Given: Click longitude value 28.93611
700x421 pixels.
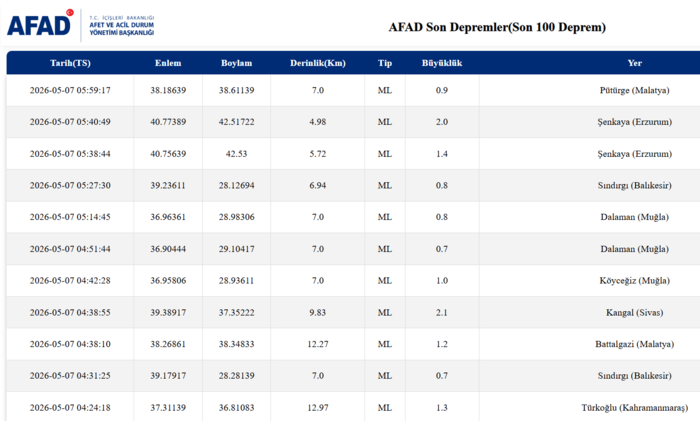Looking at the screenshot, I should coord(236,280).
